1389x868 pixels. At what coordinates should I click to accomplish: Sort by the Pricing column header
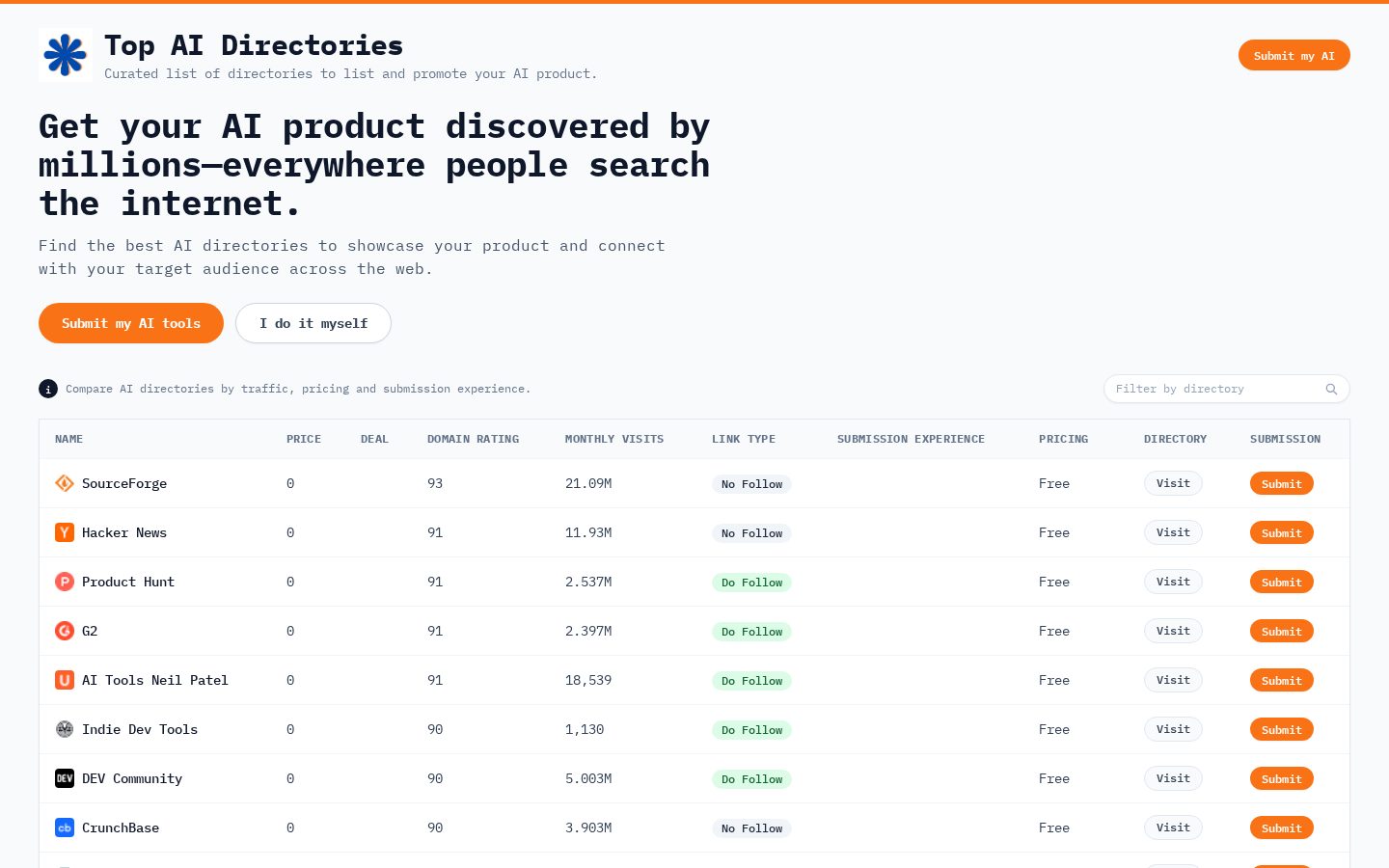pyautogui.click(x=1063, y=439)
